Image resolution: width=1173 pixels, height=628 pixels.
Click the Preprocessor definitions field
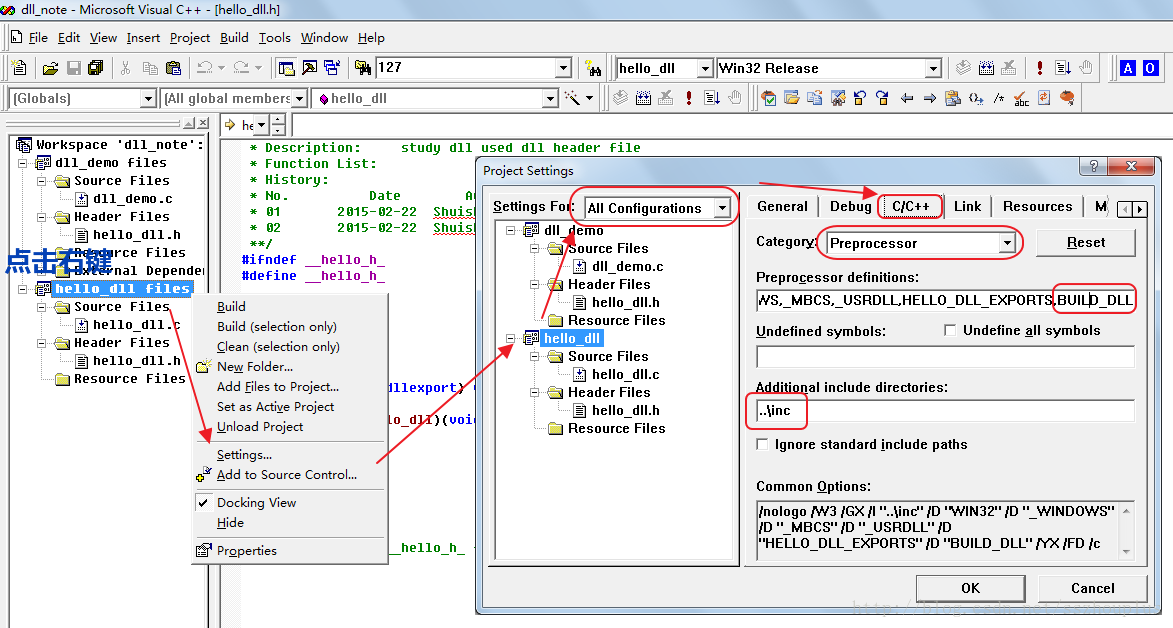[x=946, y=300]
